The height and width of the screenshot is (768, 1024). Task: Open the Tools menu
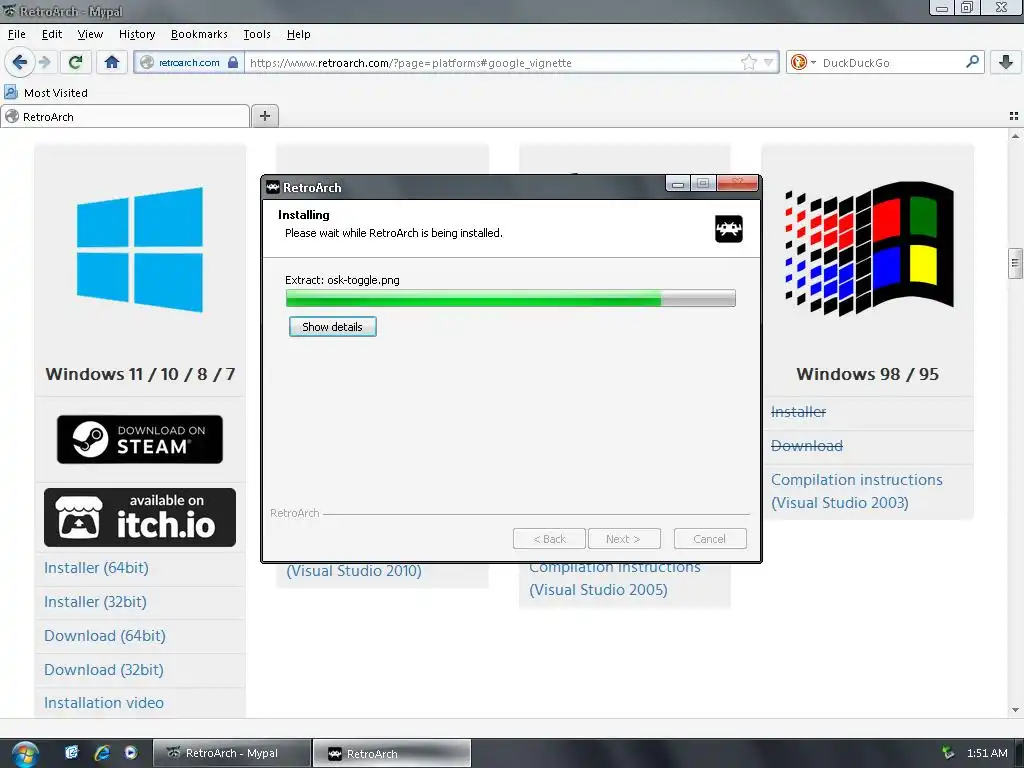click(x=257, y=34)
